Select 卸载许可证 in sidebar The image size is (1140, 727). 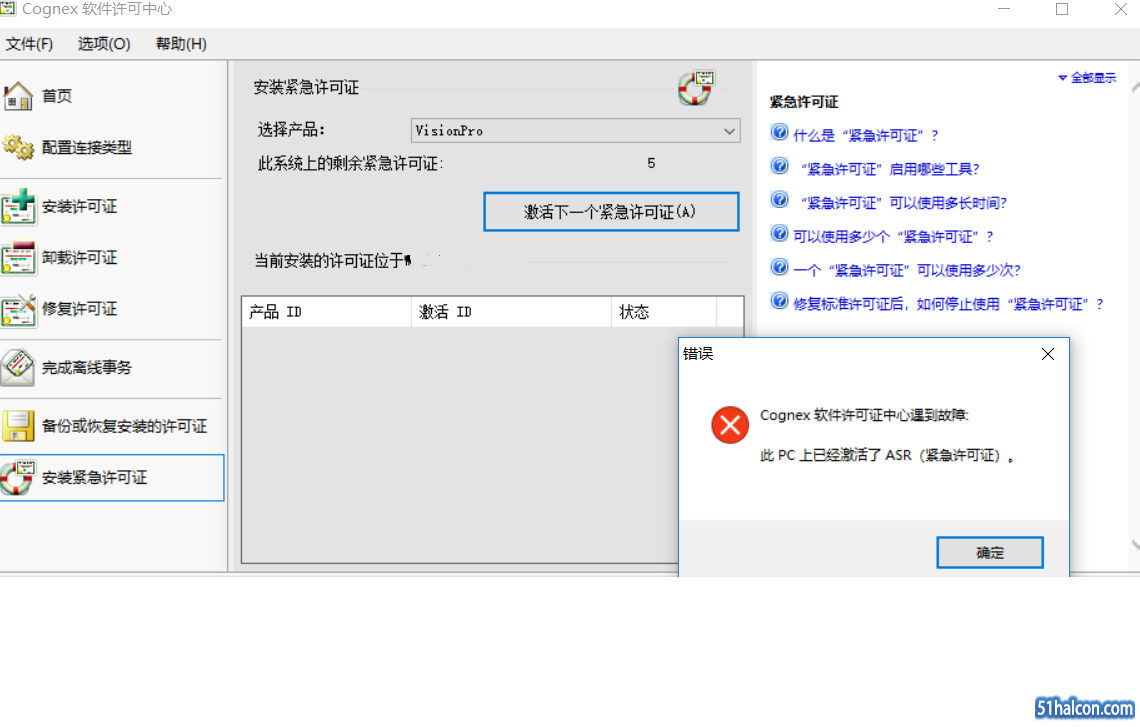click(79, 257)
